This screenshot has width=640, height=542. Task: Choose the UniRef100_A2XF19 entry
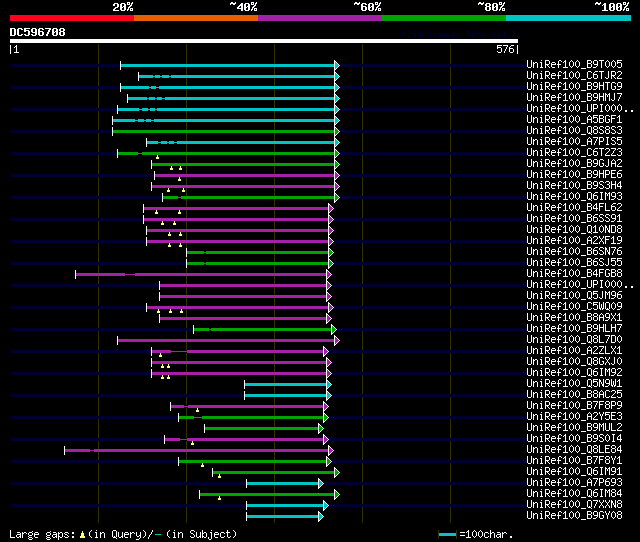tap(574, 240)
